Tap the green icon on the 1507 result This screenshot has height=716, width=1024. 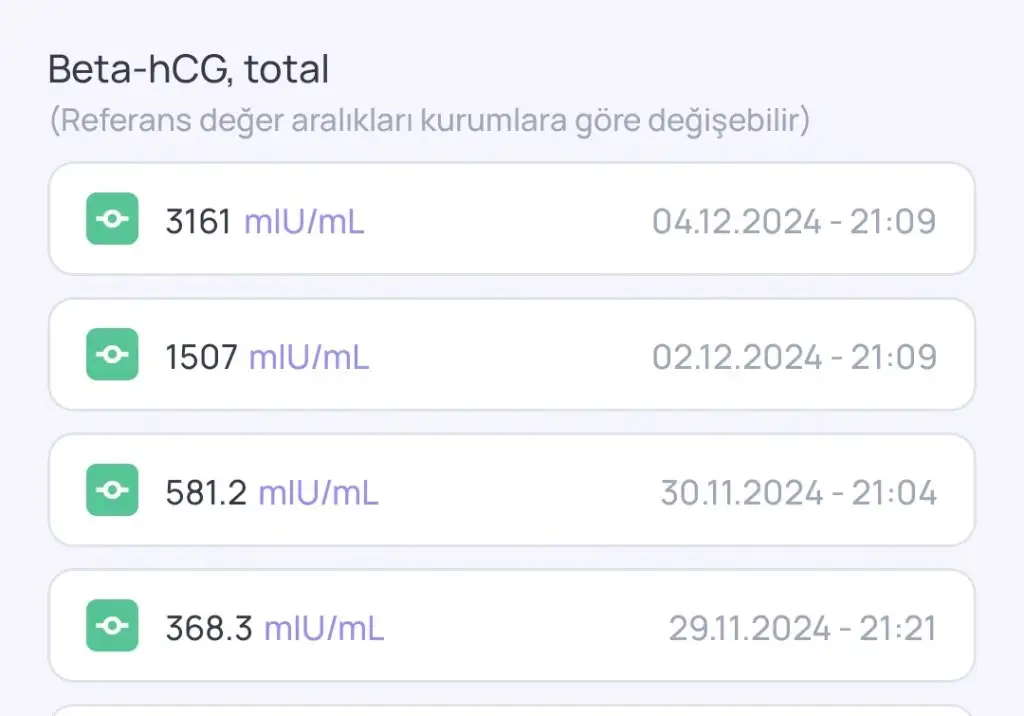click(x=112, y=356)
